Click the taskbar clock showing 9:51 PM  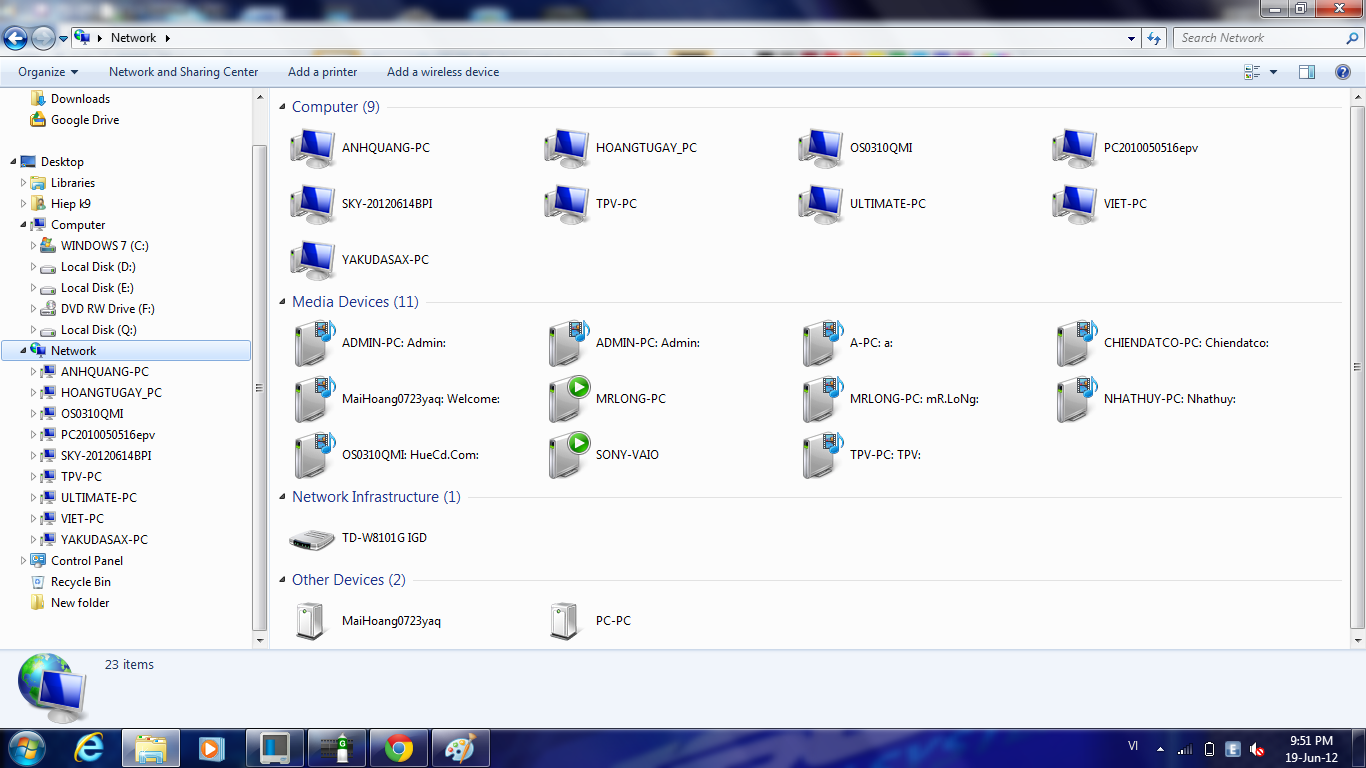[1311, 749]
